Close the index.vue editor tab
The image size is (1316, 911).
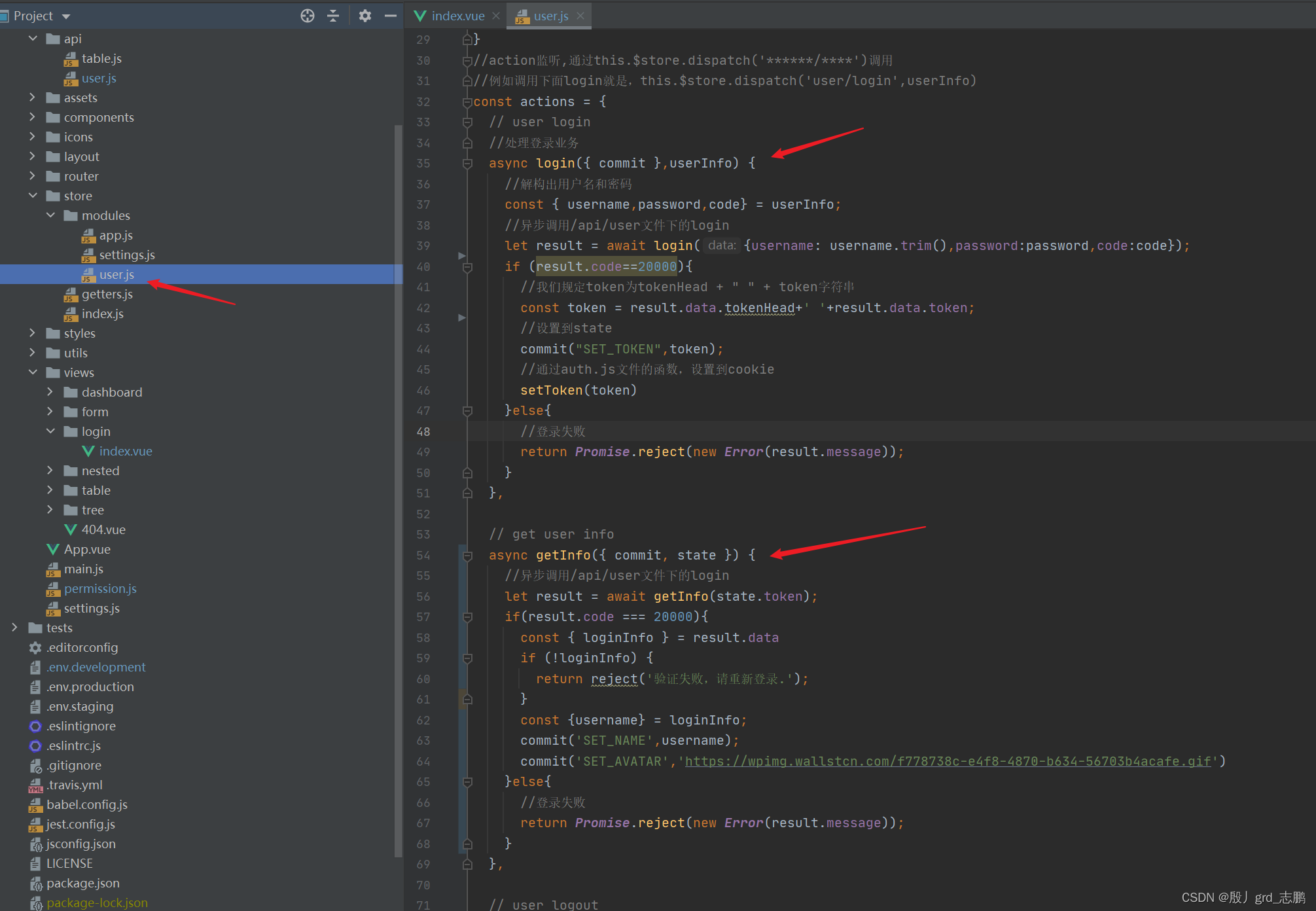[496, 16]
